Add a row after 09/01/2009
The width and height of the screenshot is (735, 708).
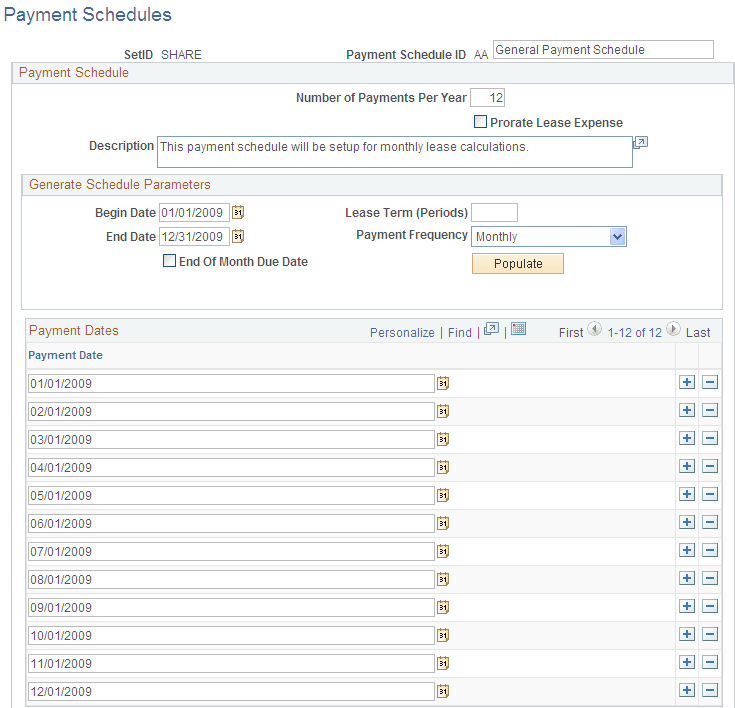pyautogui.click(x=687, y=606)
